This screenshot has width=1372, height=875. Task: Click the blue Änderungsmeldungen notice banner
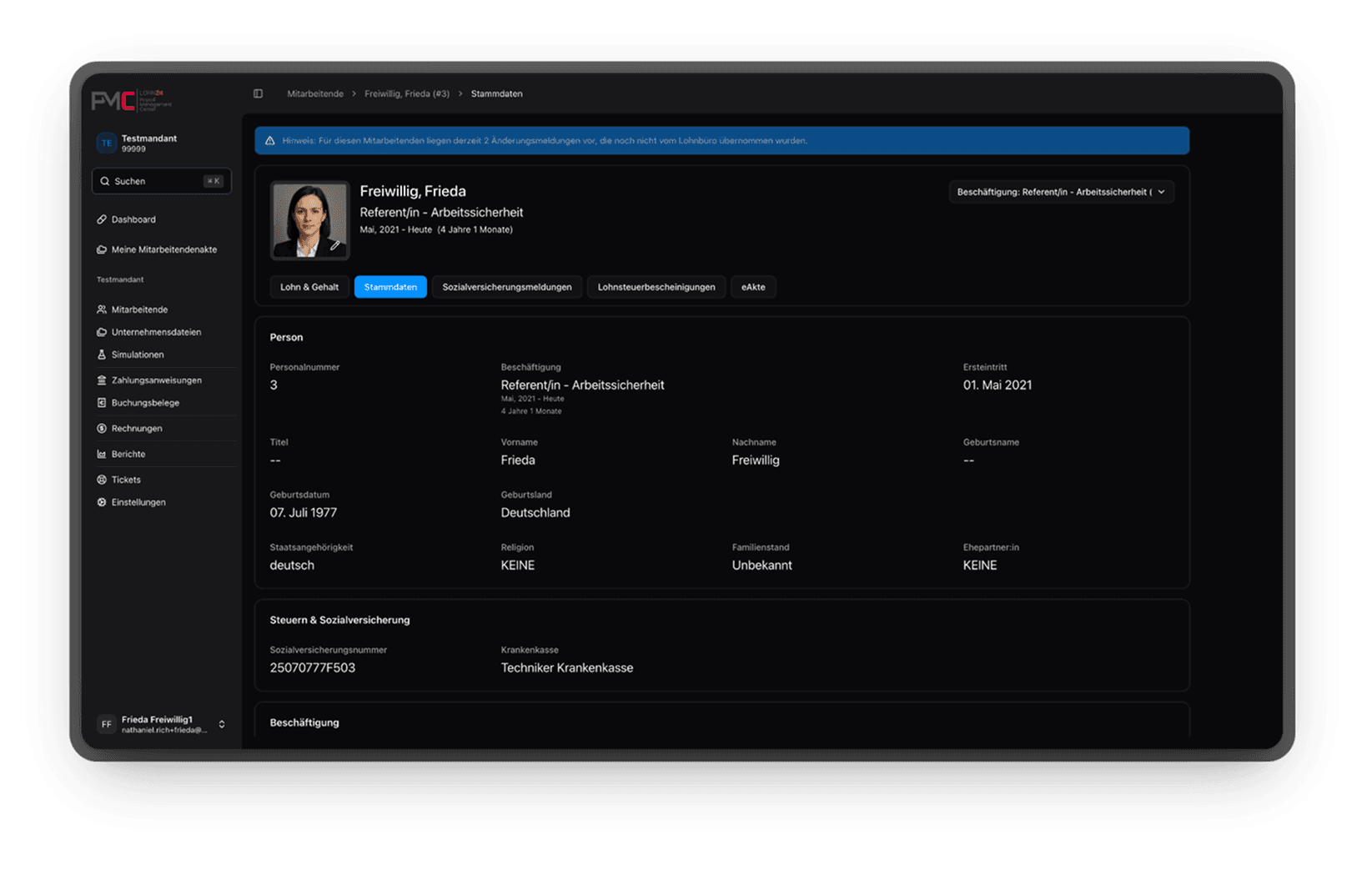[721, 141]
